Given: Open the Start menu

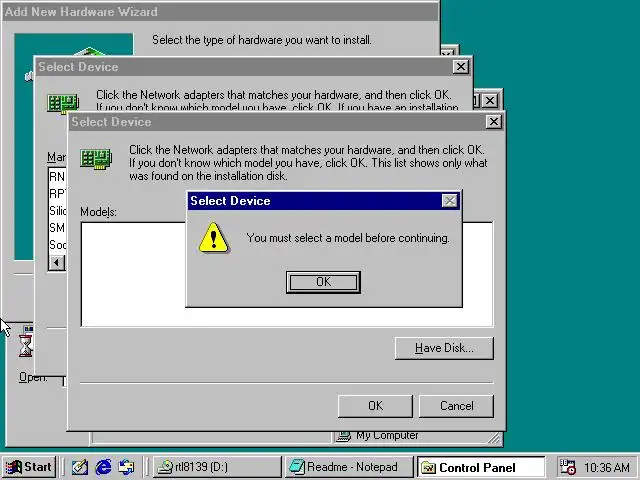Looking at the screenshot, I should tap(29, 467).
